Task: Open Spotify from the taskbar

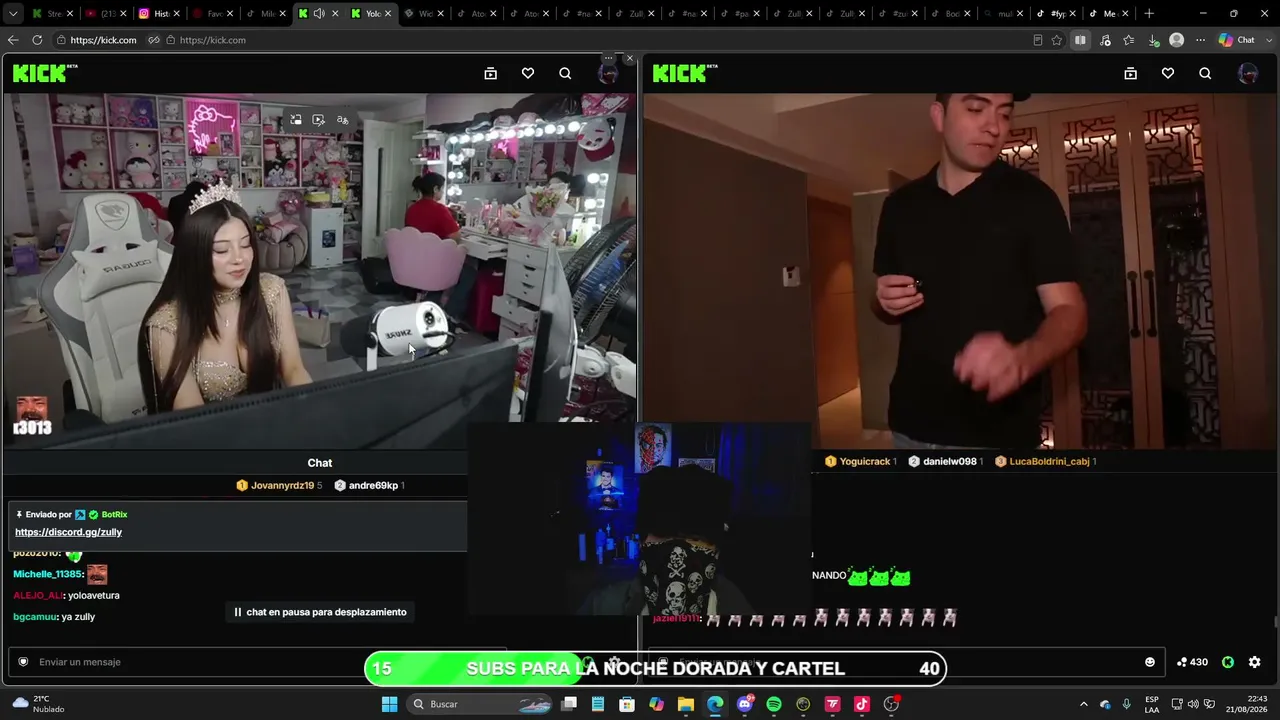Action: point(774,704)
